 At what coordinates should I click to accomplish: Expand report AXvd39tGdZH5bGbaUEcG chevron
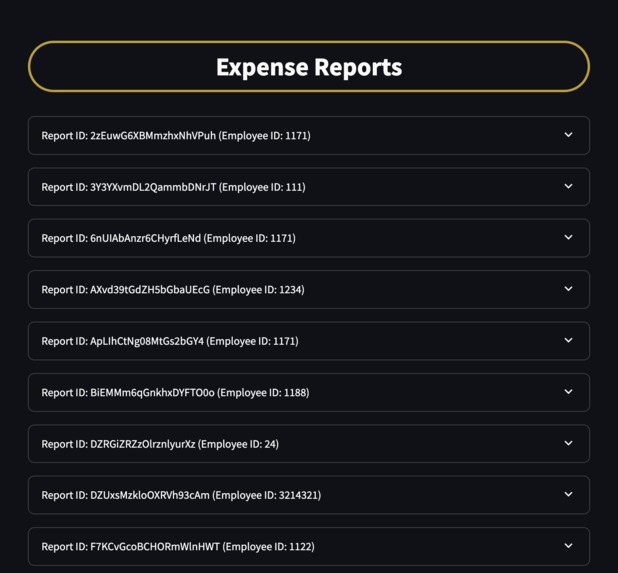pos(568,288)
